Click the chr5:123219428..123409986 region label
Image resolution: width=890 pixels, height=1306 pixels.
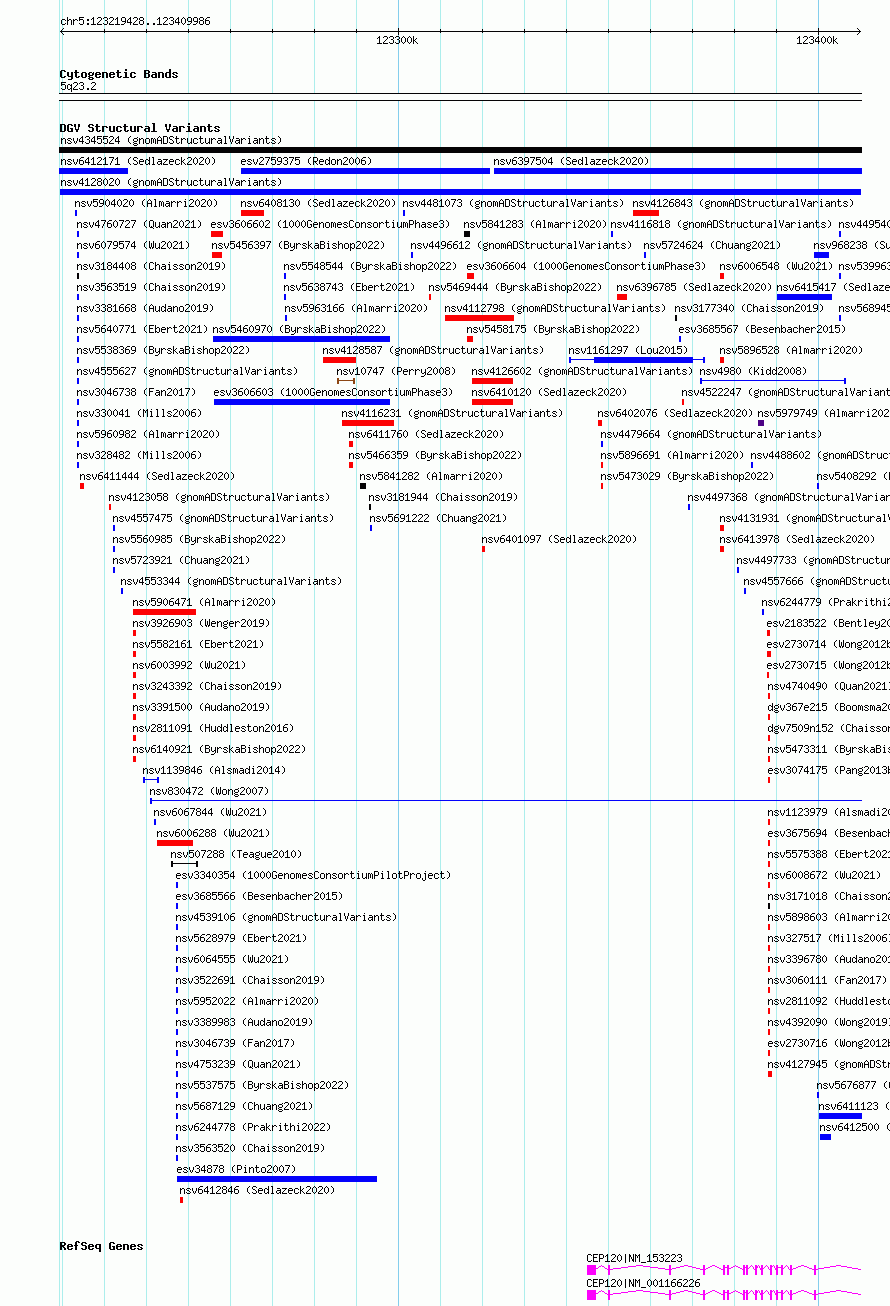tap(135, 21)
